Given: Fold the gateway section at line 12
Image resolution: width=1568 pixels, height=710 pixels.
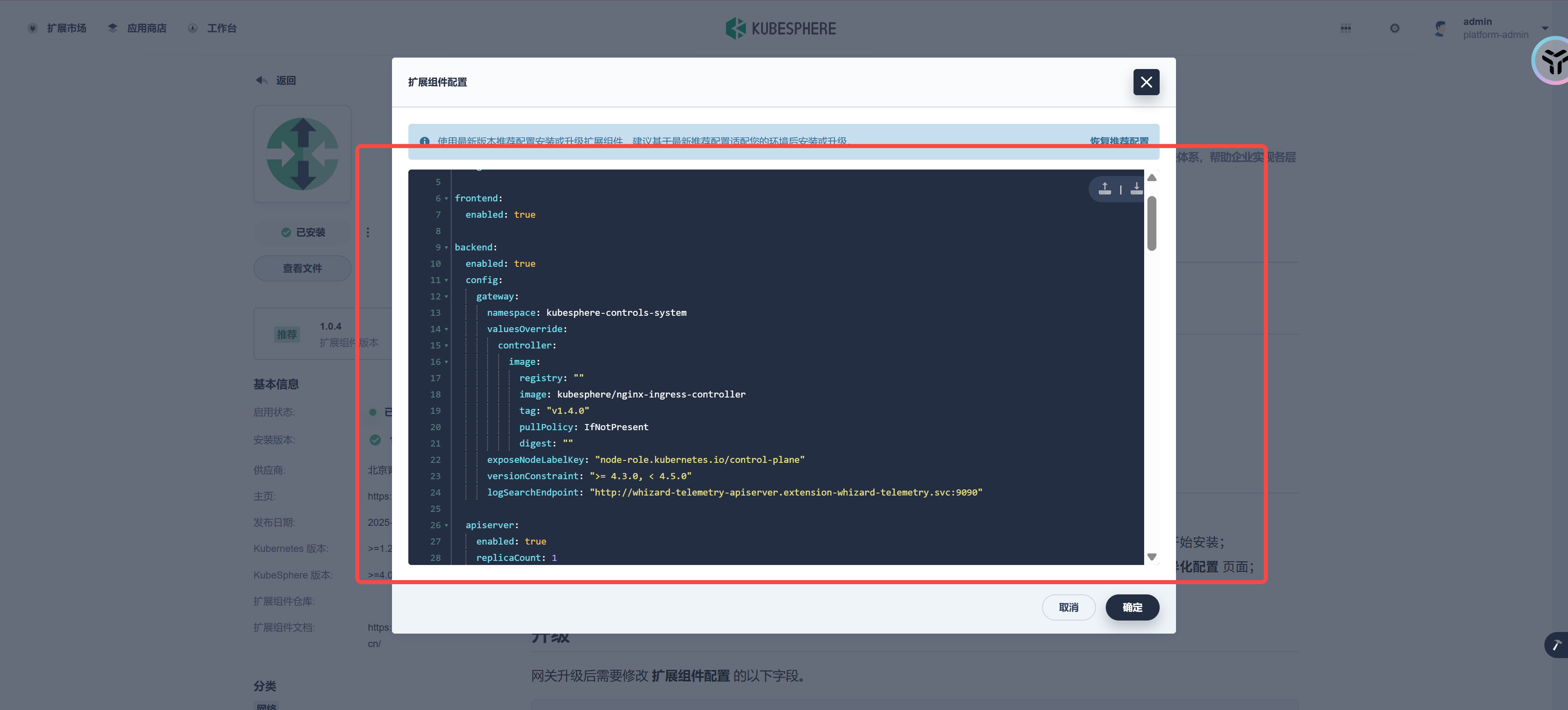Looking at the screenshot, I should tap(446, 297).
